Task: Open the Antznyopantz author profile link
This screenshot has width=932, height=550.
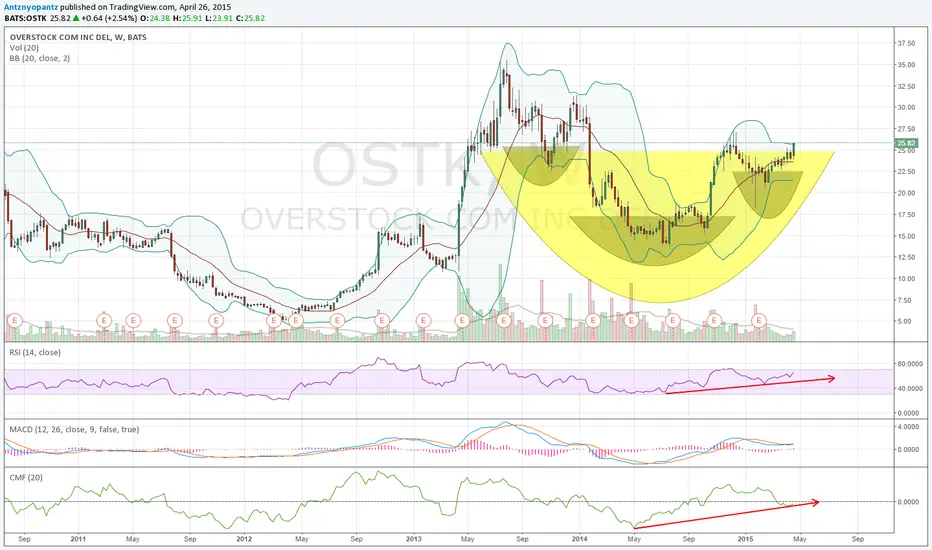Action: 30,7
